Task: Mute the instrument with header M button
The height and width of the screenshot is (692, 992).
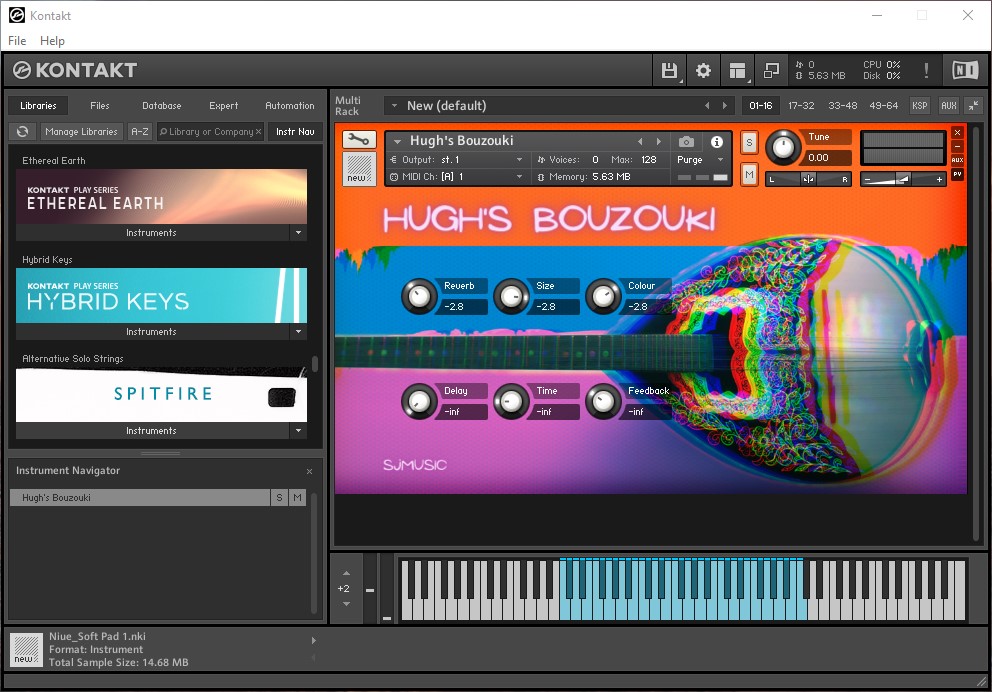Action: click(x=749, y=175)
